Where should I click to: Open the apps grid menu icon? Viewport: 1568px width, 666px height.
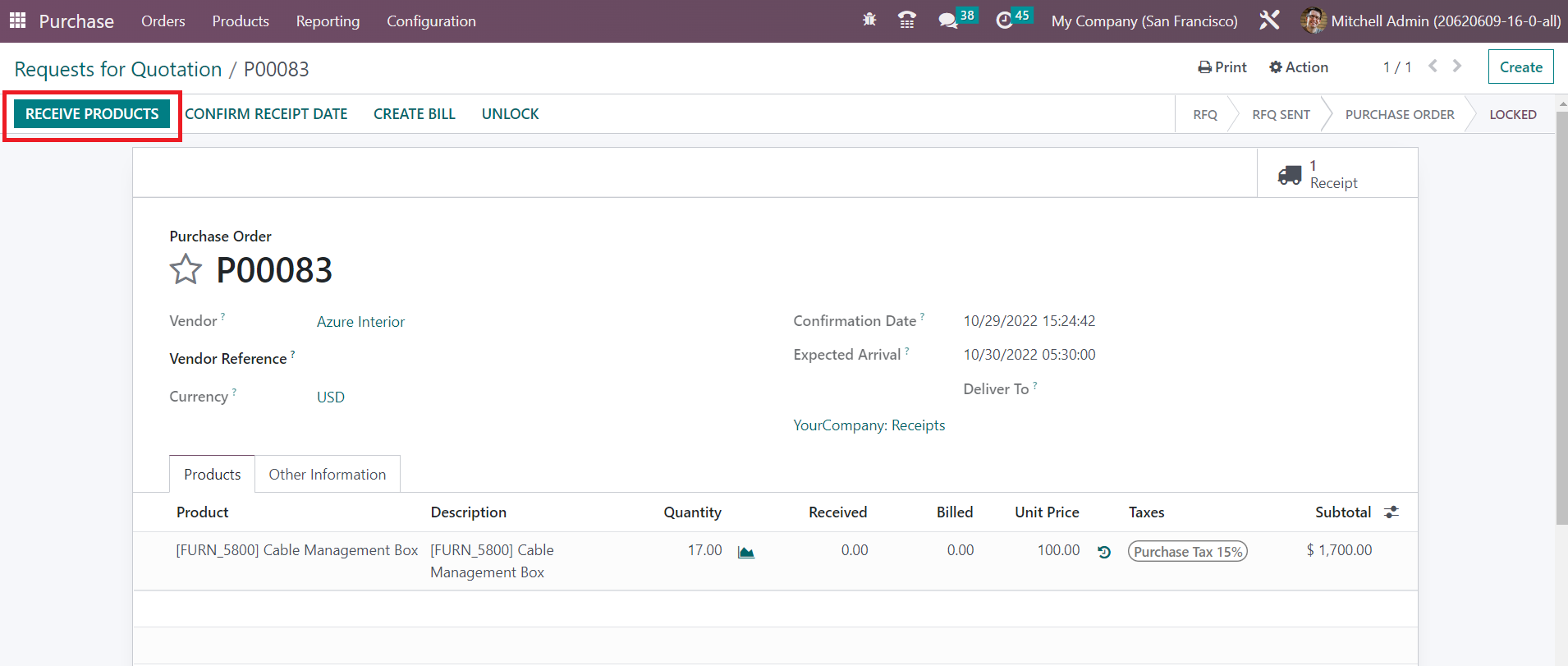(x=17, y=21)
